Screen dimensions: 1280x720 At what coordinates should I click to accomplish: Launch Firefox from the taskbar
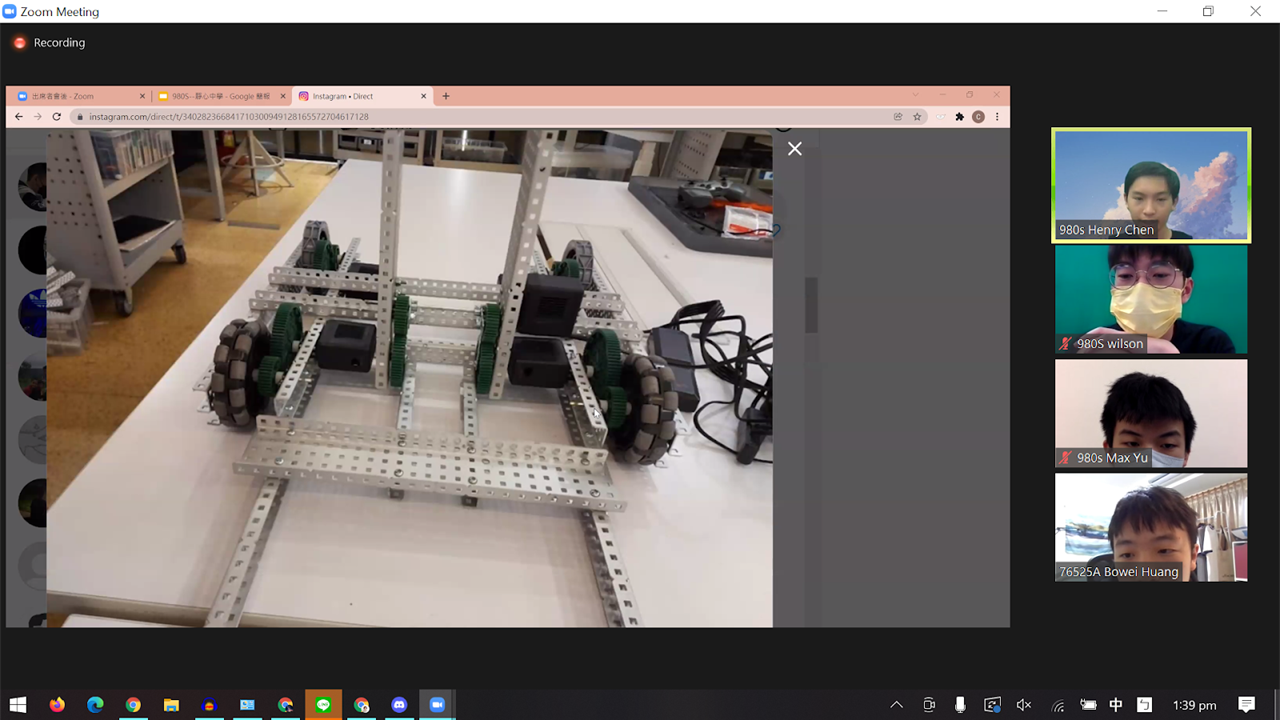pyautogui.click(x=57, y=705)
